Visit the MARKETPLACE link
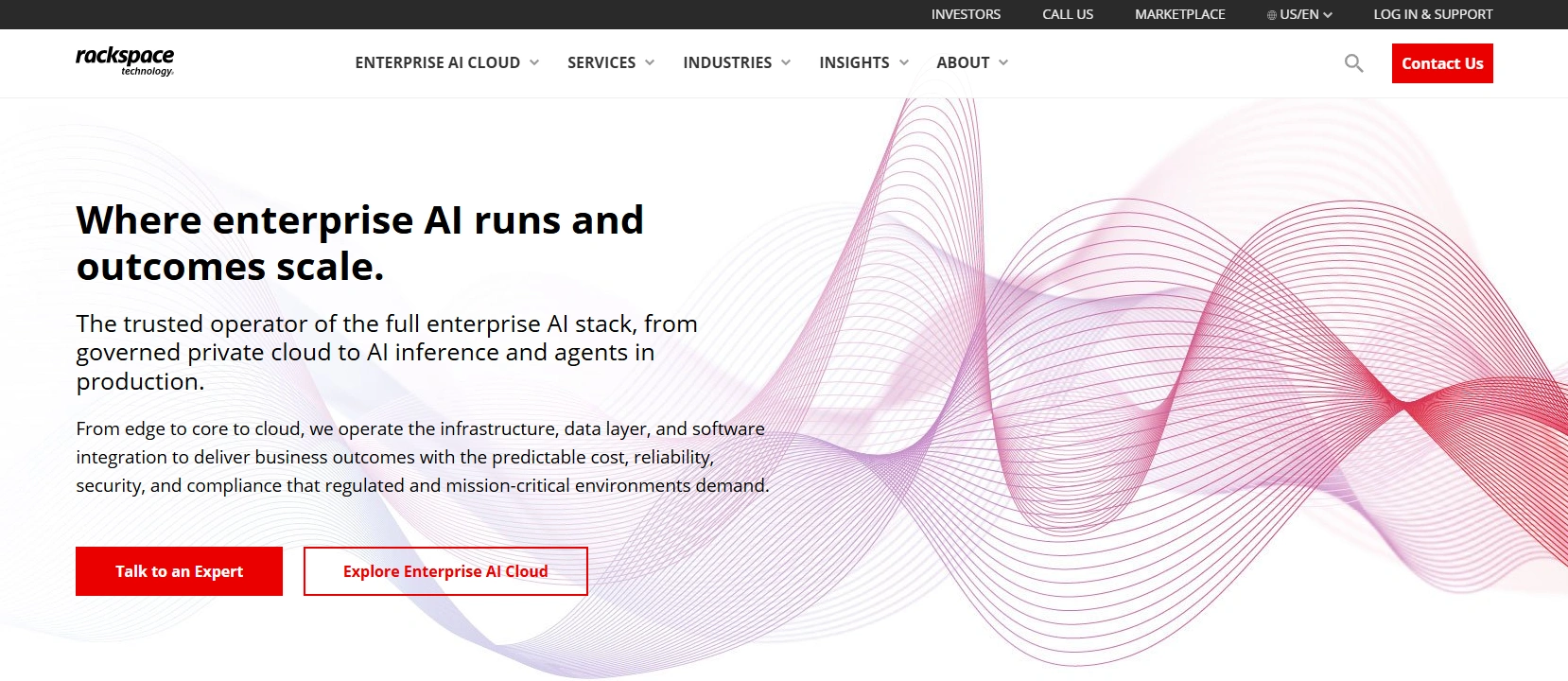Viewport: 1568px width, 681px height. click(1180, 14)
